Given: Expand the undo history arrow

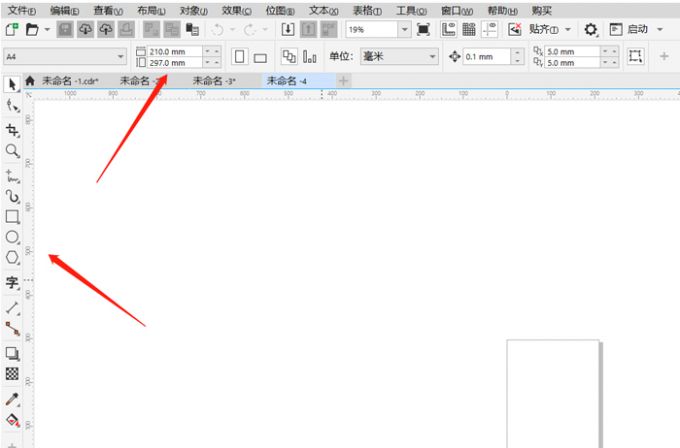Looking at the screenshot, I should (232, 29).
